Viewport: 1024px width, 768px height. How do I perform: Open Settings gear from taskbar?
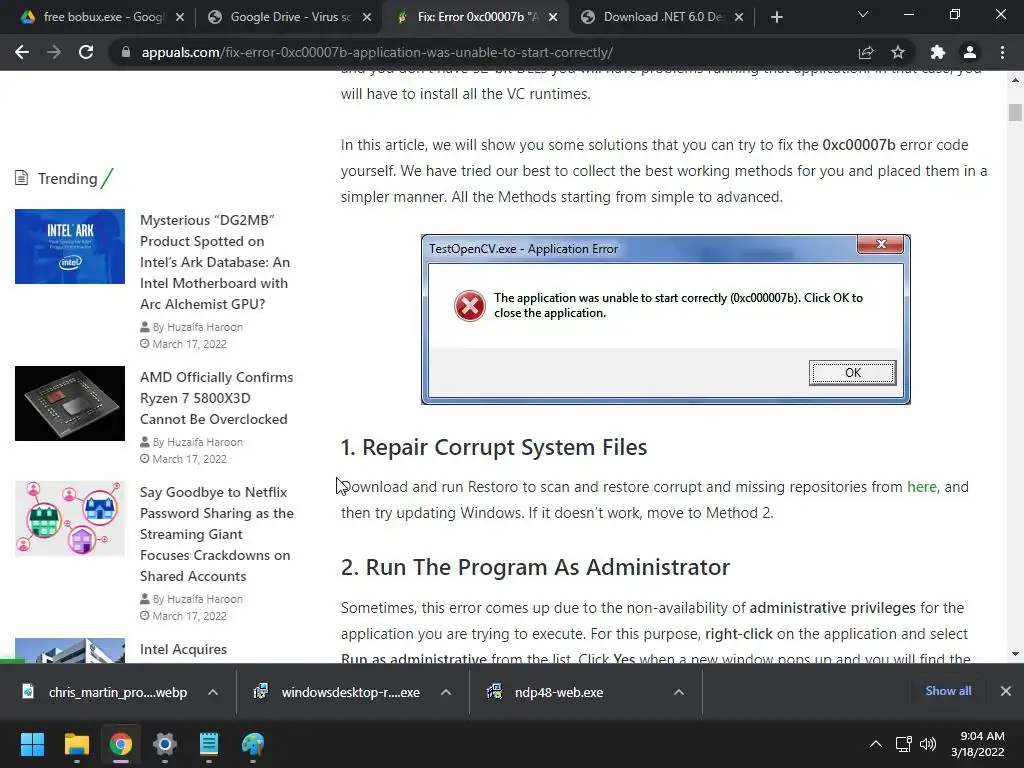coord(165,744)
